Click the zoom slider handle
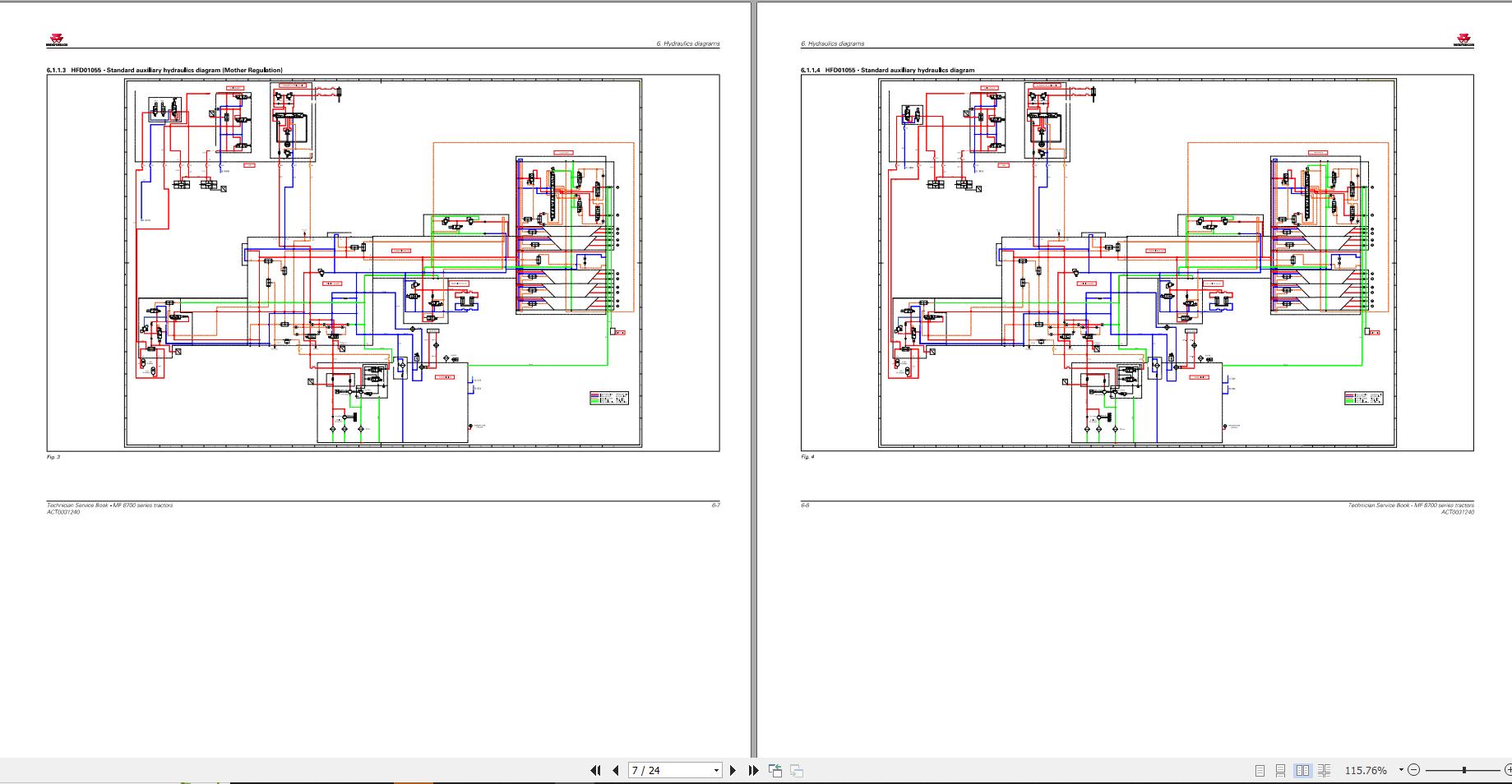1512x784 pixels. click(1464, 770)
